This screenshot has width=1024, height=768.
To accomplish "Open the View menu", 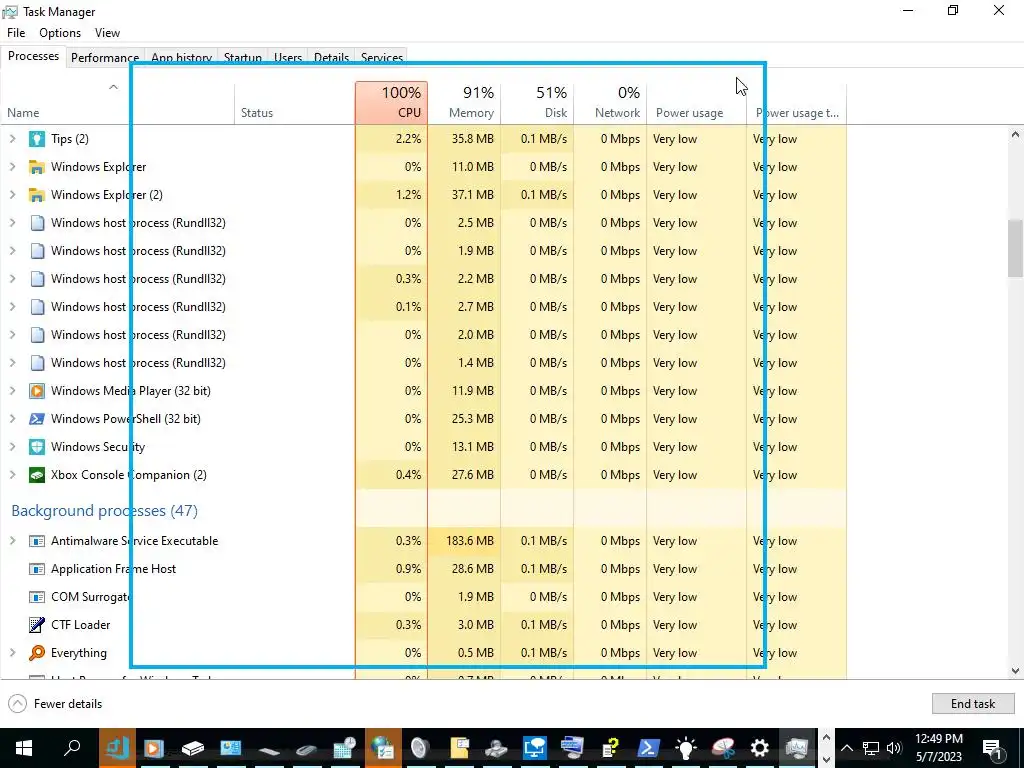I will [x=107, y=33].
